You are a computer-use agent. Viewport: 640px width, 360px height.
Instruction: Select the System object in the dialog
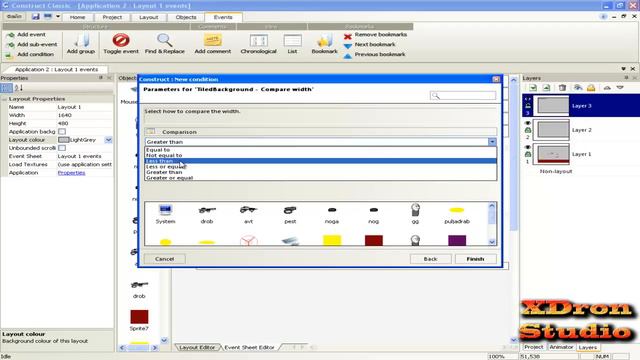click(165, 214)
